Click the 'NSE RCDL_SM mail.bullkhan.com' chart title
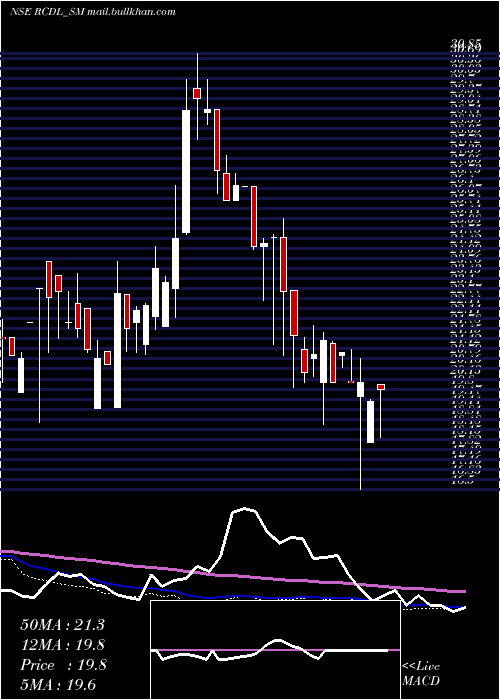Viewport: 500px width, 700px height. 93,12
